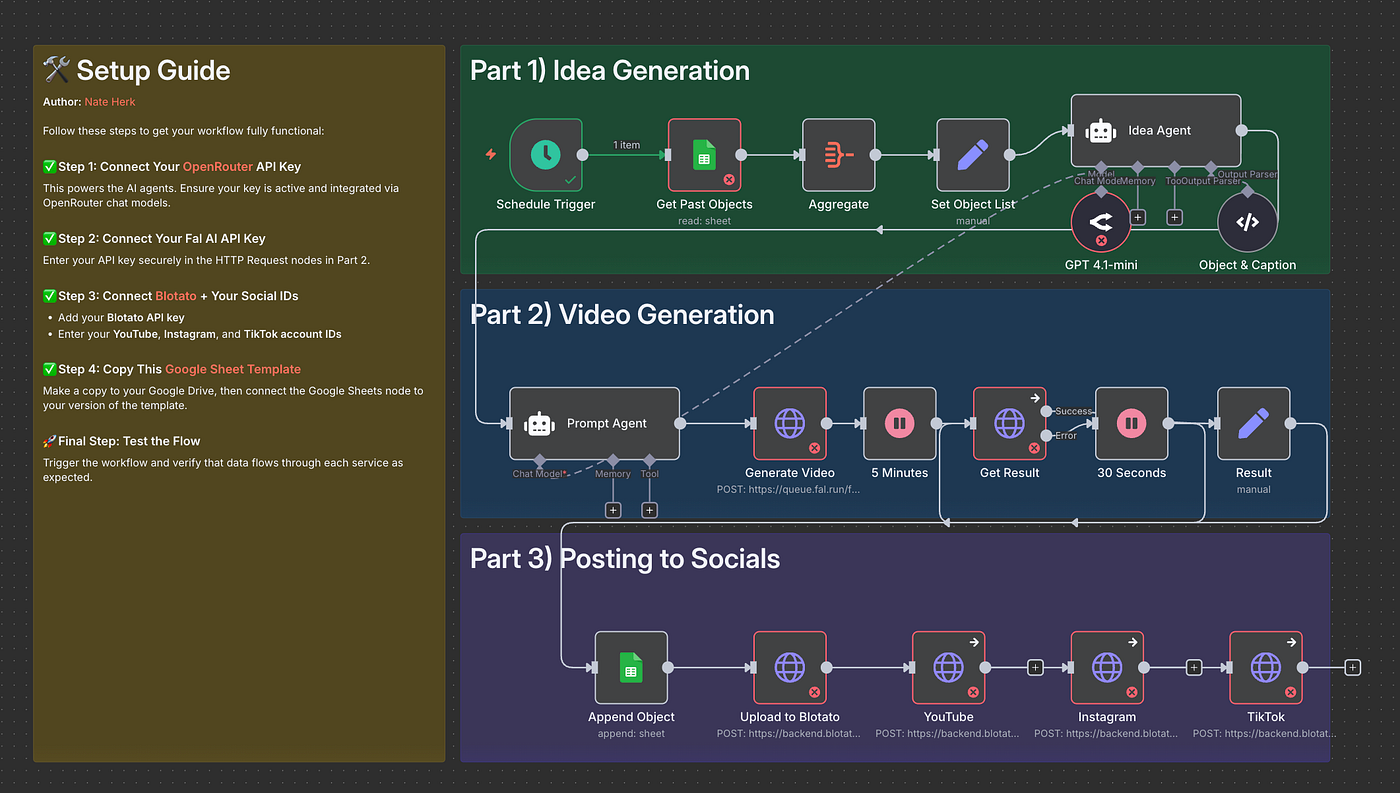Add a memory node to Prompt Agent

click(x=613, y=510)
